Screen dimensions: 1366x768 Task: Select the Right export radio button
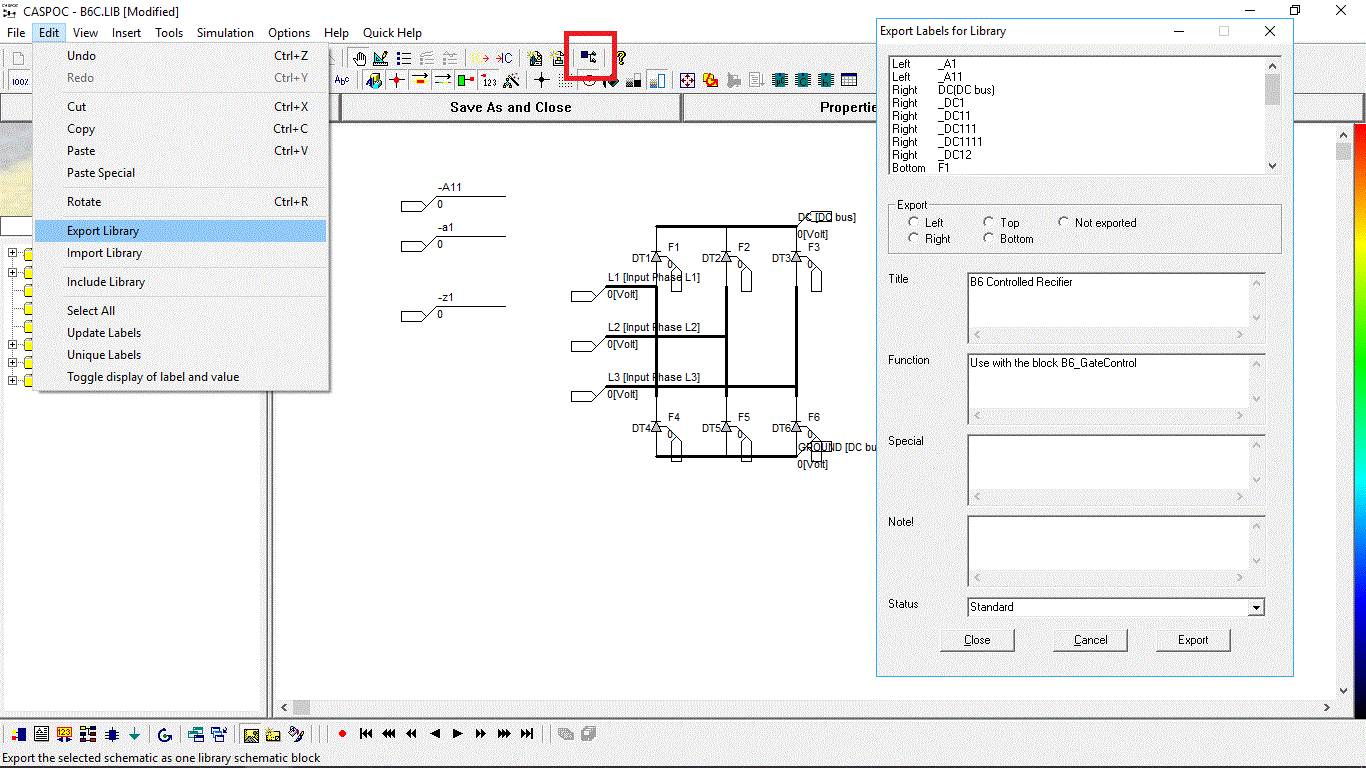(914, 238)
